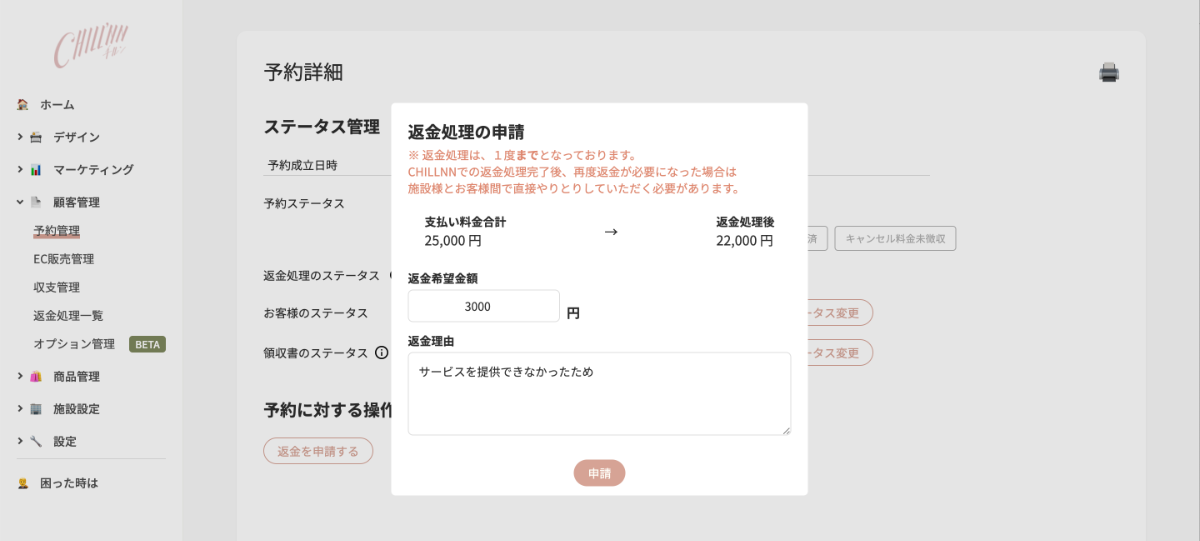Click the printer icon
This screenshot has height=541, width=1200.
coord(1109,72)
